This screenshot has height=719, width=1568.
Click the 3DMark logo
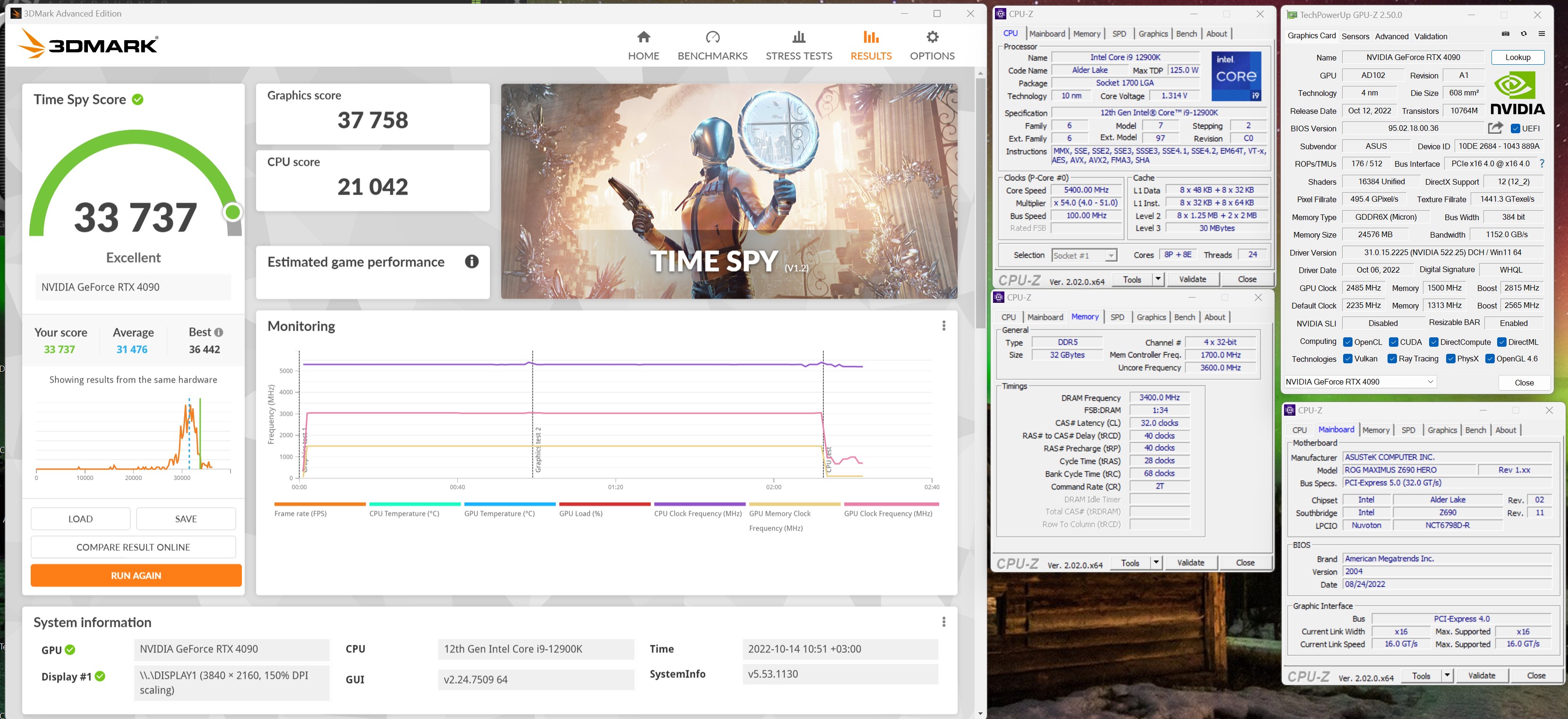click(88, 44)
